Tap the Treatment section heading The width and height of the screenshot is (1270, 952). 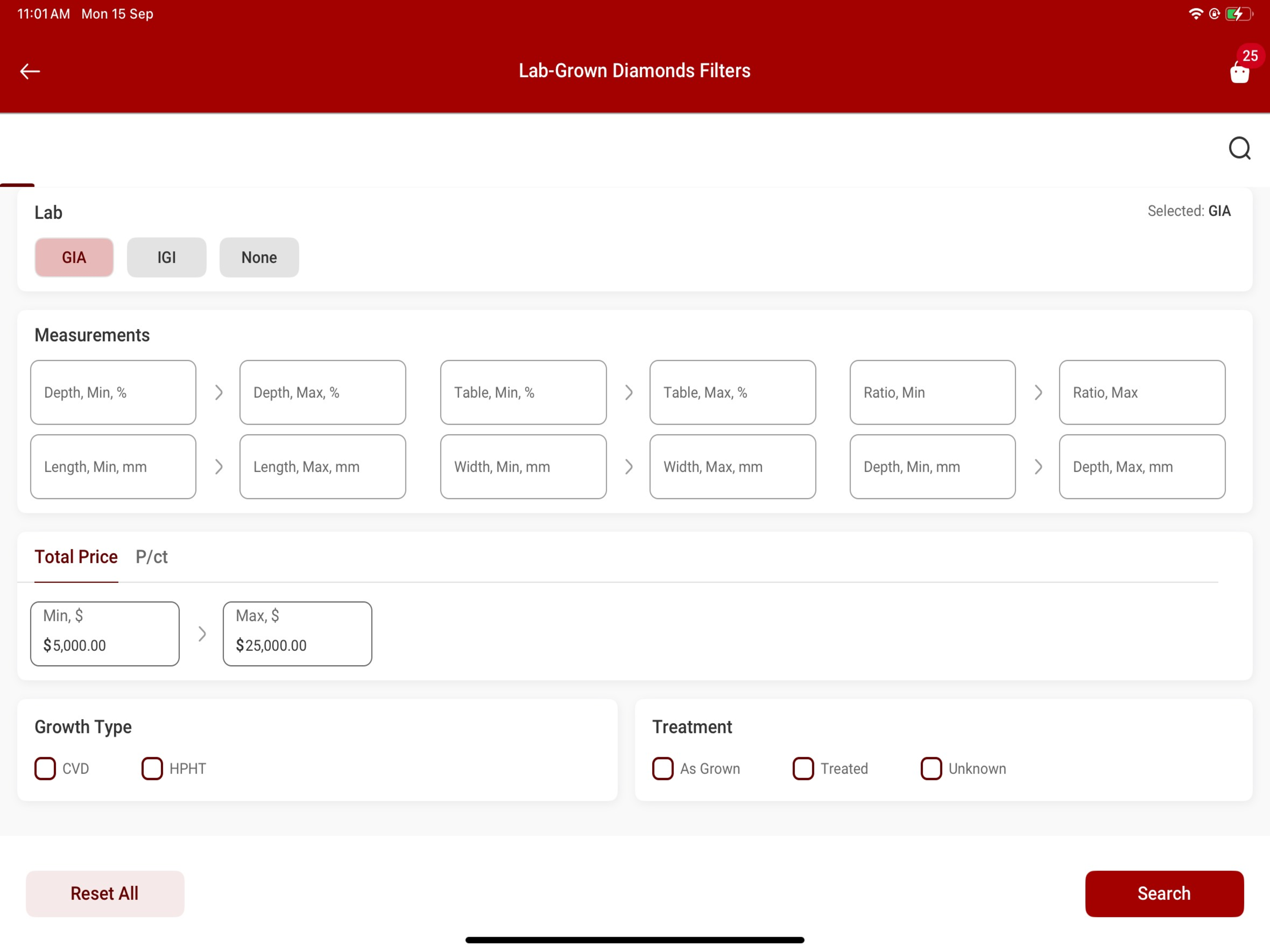(692, 727)
